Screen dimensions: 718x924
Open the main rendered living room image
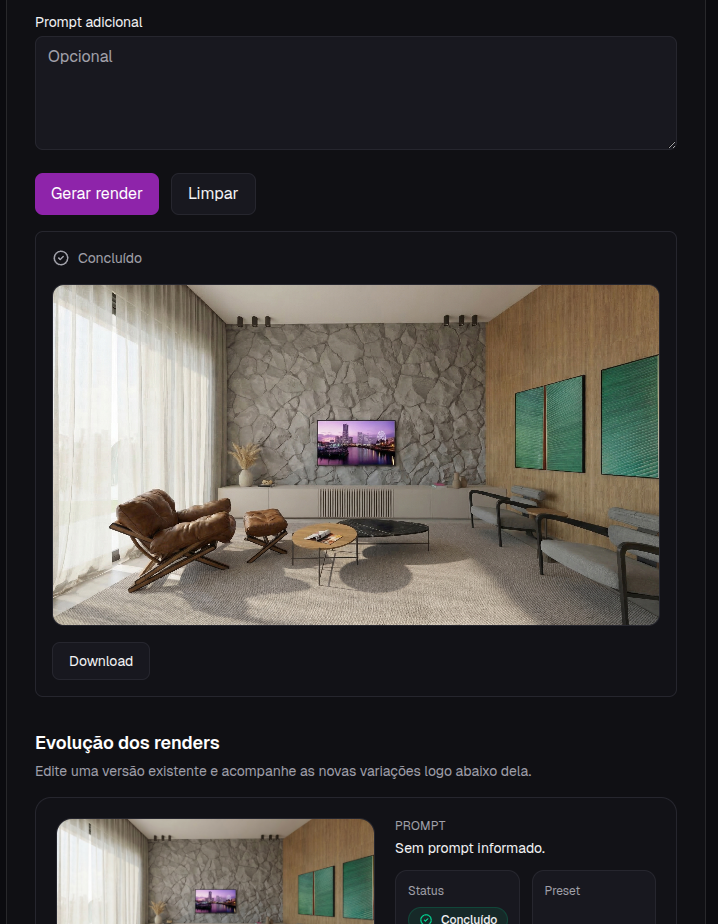355,455
